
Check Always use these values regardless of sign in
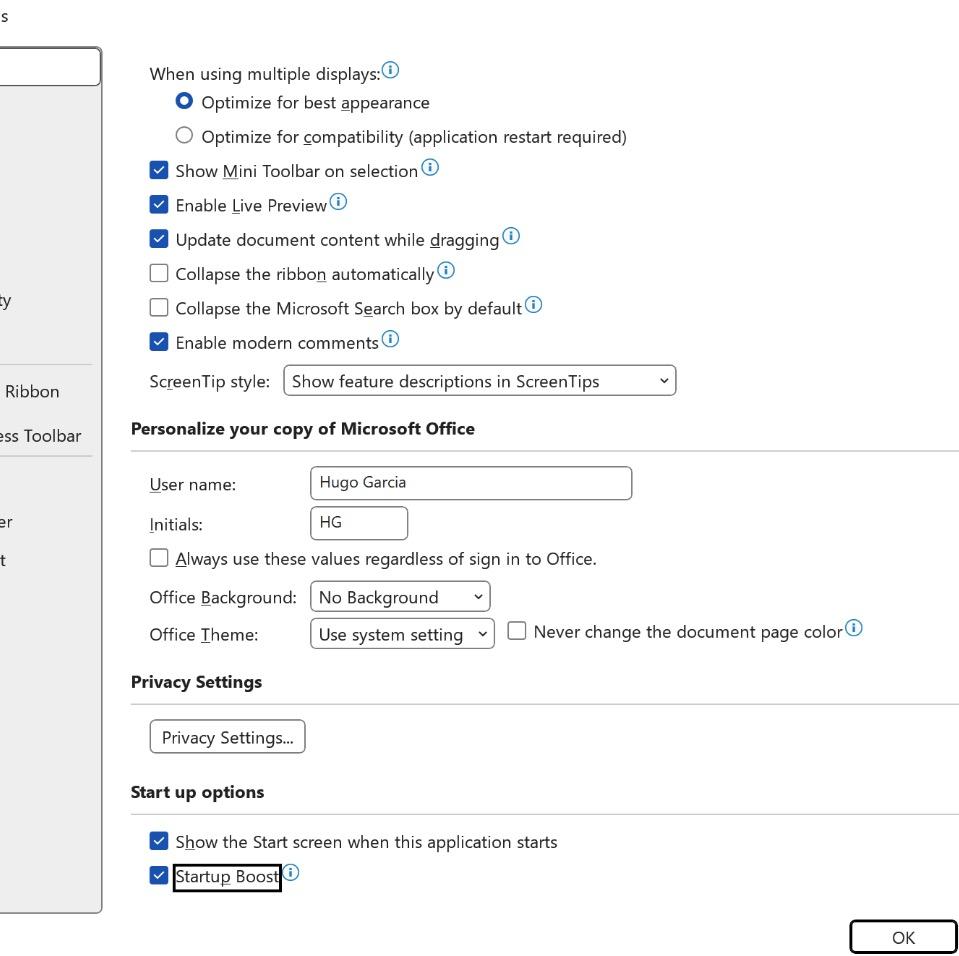159,558
